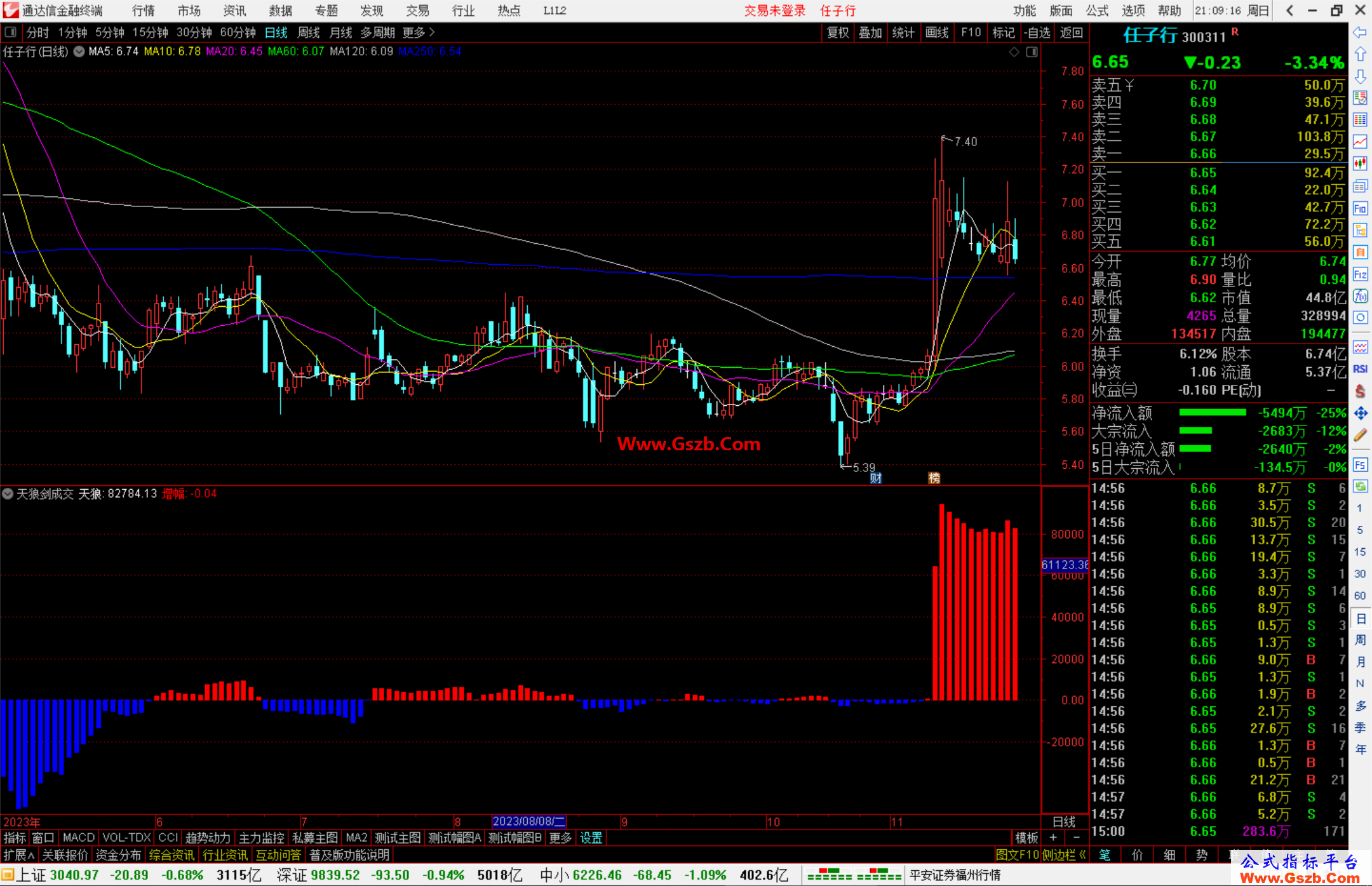Open the f(x) formula manager icon

coord(1360,296)
